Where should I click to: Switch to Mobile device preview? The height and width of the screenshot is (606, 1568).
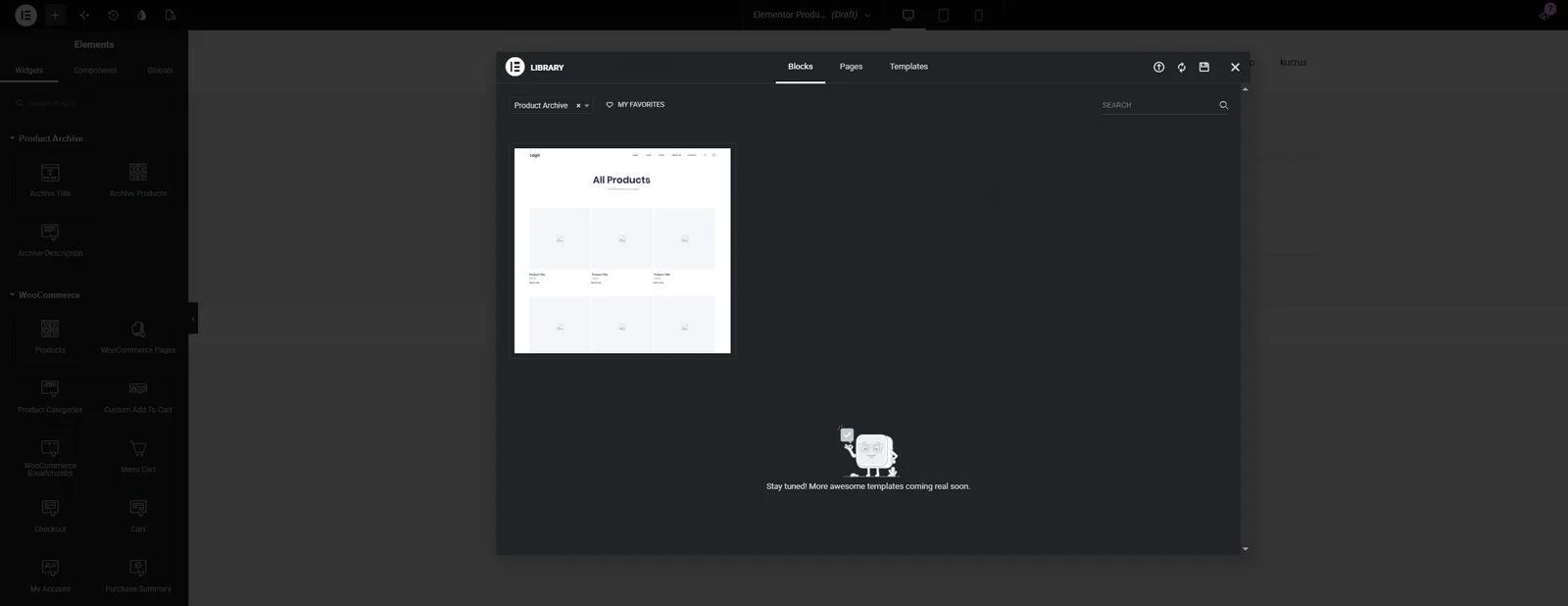click(978, 15)
